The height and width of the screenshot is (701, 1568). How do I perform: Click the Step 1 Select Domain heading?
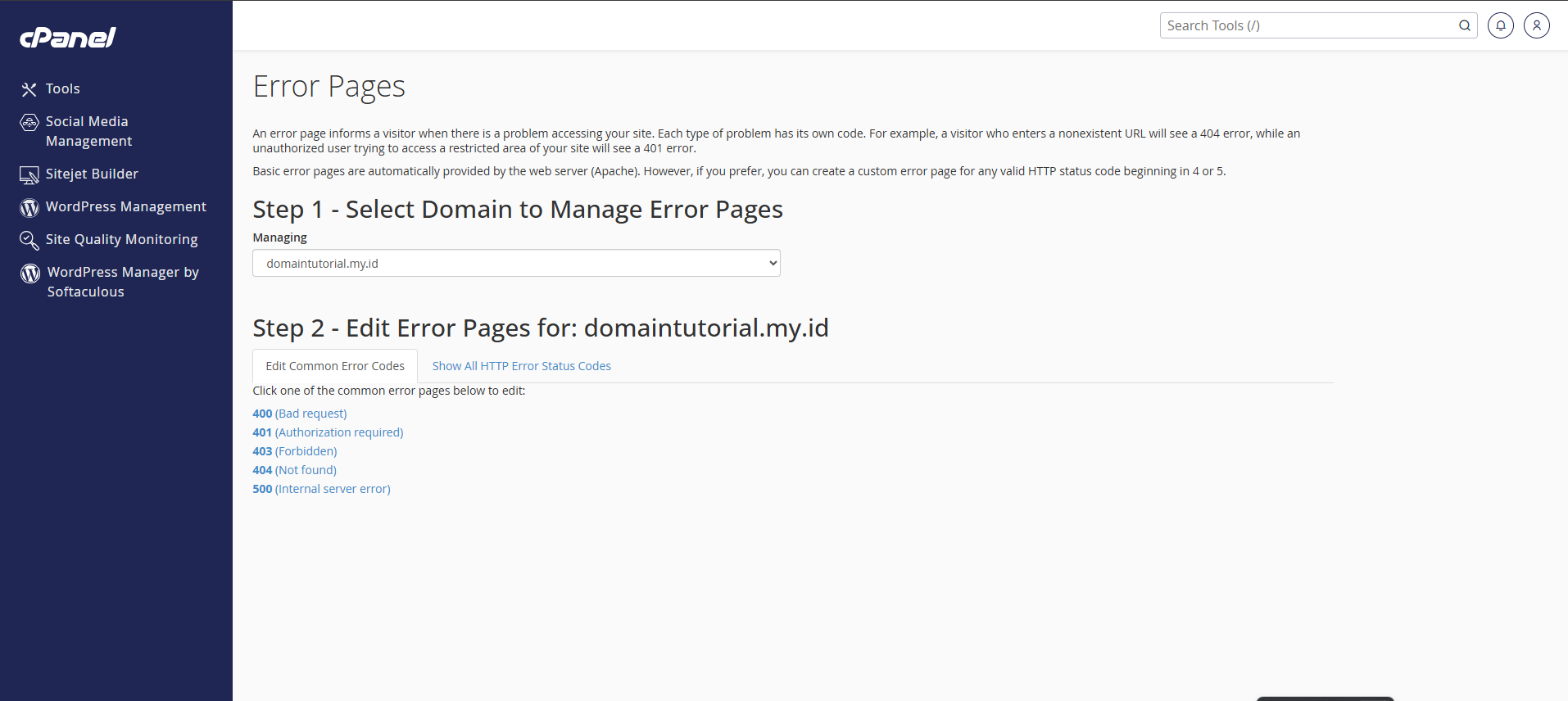click(x=518, y=210)
